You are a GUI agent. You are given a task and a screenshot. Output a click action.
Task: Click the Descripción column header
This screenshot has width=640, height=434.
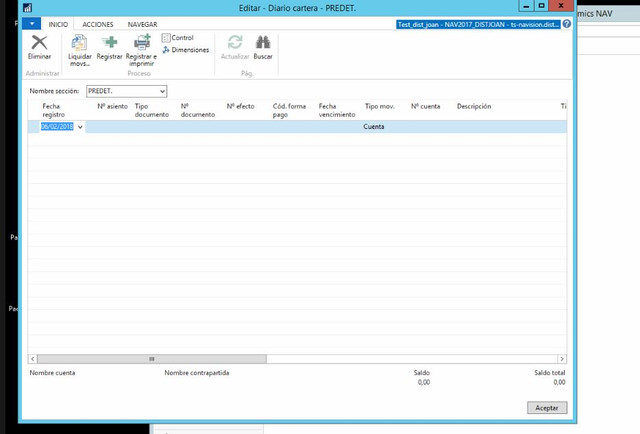pyautogui.click(x=474, y=107)
